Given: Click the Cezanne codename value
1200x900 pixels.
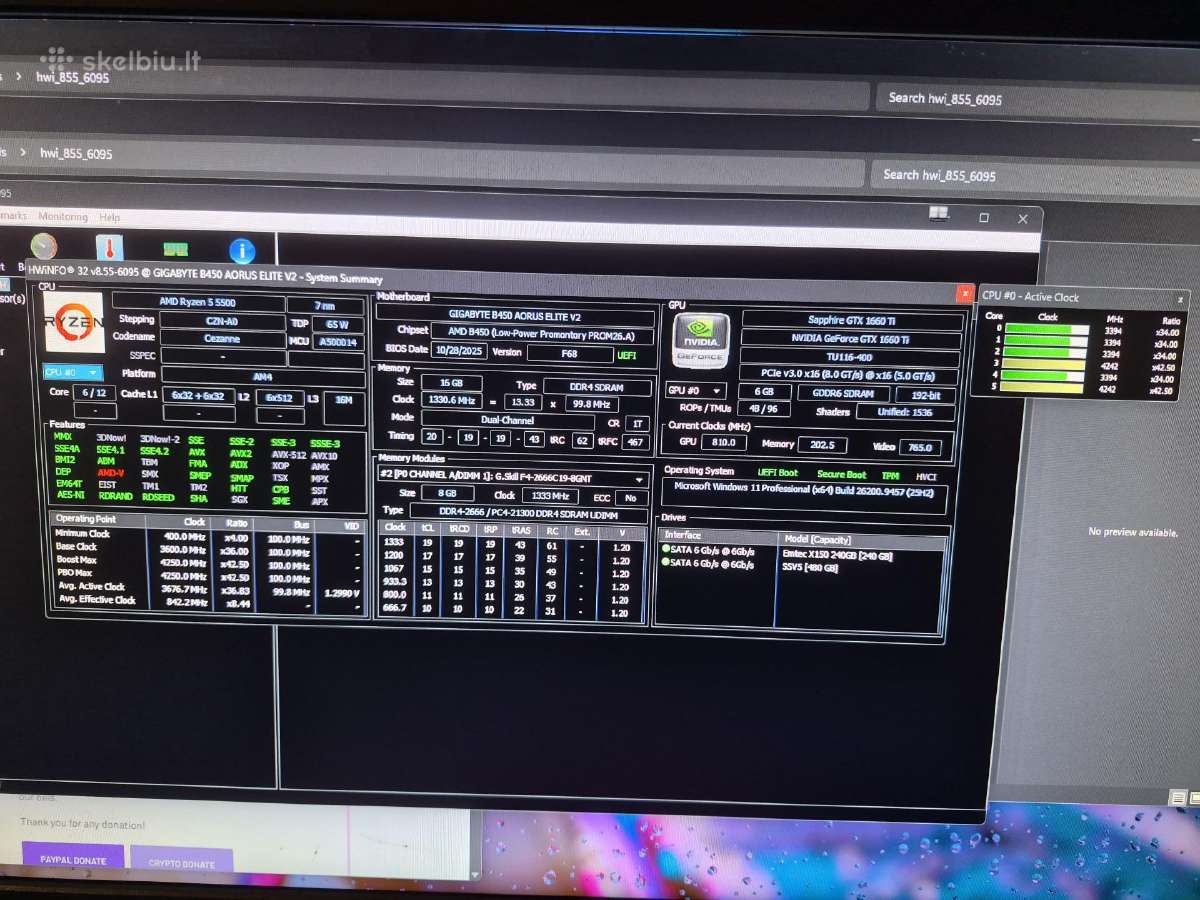Looking at the screenshot, I should tap(222, 339).
